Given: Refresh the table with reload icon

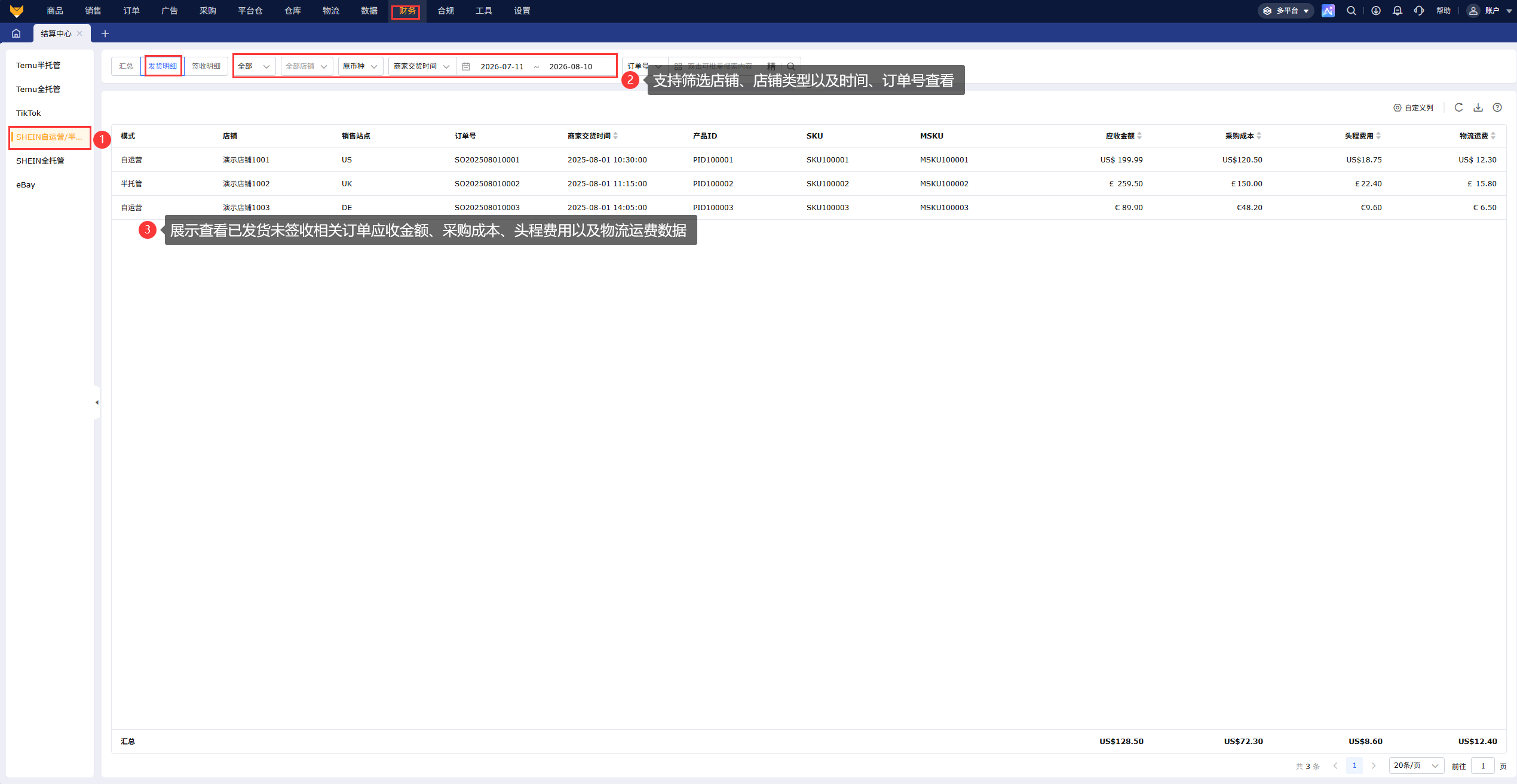Looking at the screenshot, I should pyautogui.click(x=1458, y=107).
